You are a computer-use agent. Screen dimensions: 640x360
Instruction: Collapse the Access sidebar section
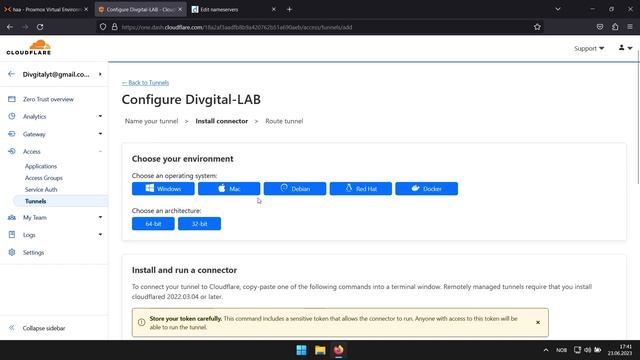[x=55, y=151]
